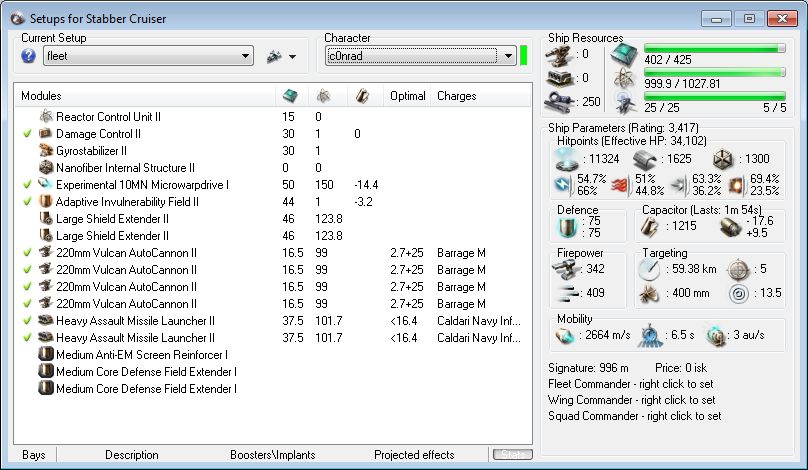Toggle Adaptive Invulnerability Field II active state
This screenshot has height=470, width=808.
click(28, 202)
